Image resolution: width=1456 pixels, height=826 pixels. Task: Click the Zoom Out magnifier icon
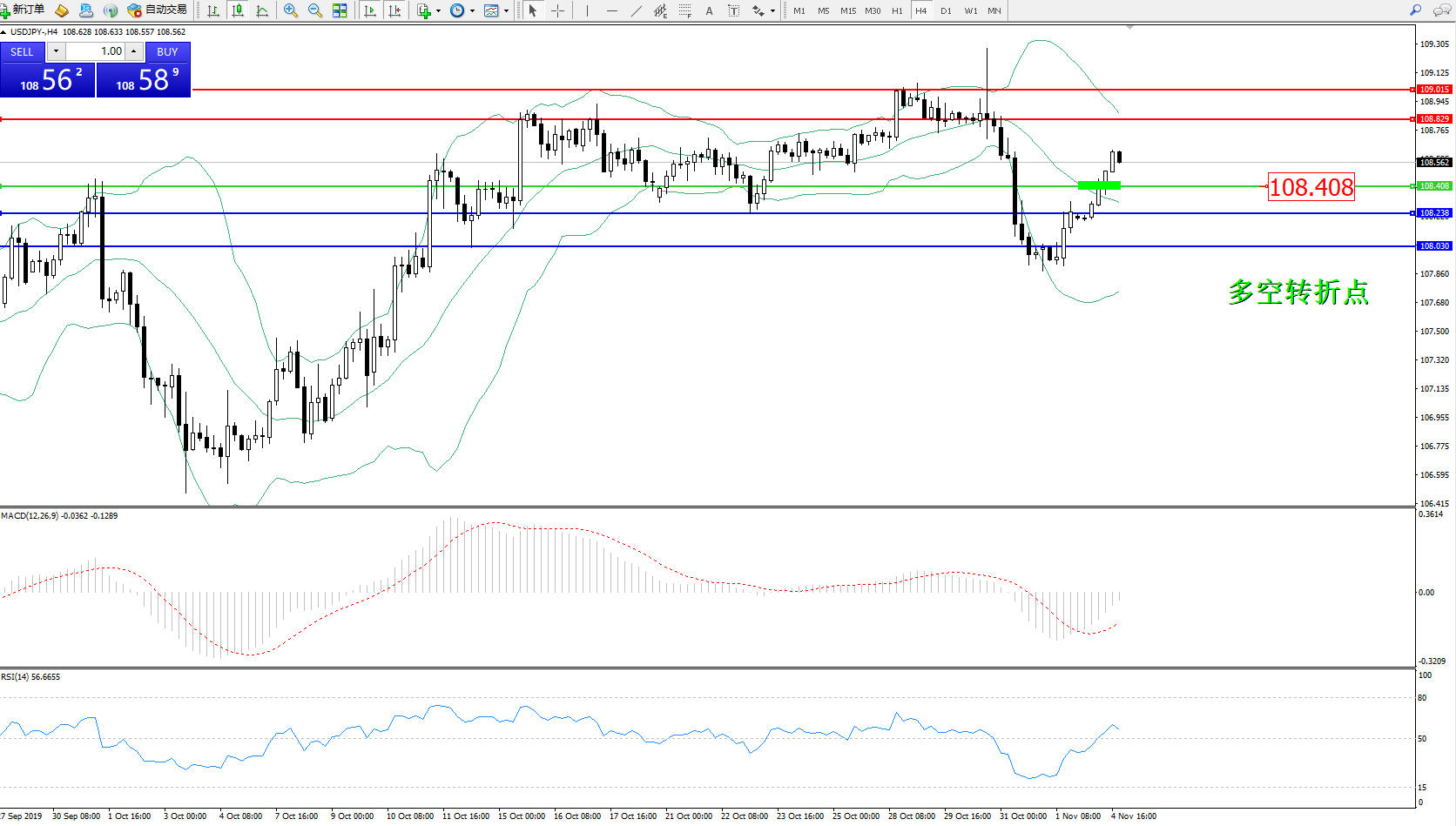(x=315, y=10)
